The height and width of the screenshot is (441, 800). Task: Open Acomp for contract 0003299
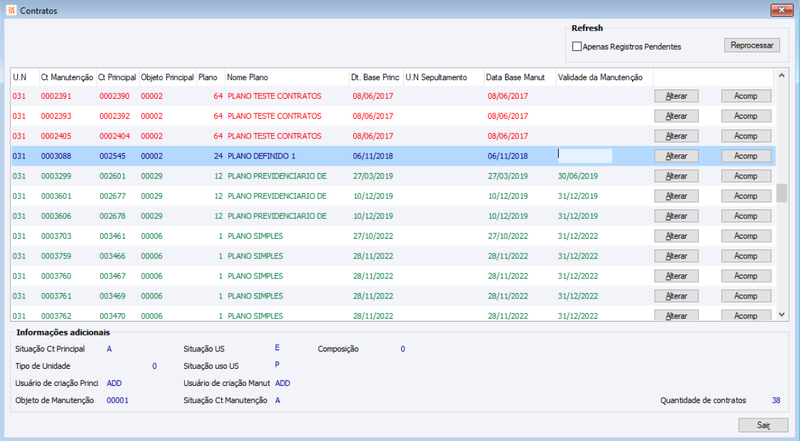coord(746,176)
